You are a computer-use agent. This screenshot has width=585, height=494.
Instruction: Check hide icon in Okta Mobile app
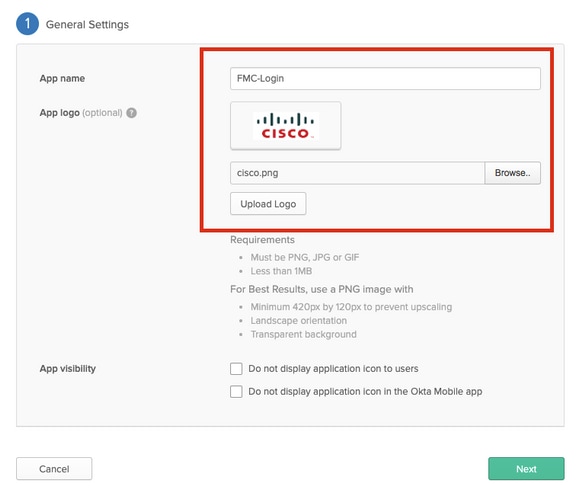tap(236, 392)
